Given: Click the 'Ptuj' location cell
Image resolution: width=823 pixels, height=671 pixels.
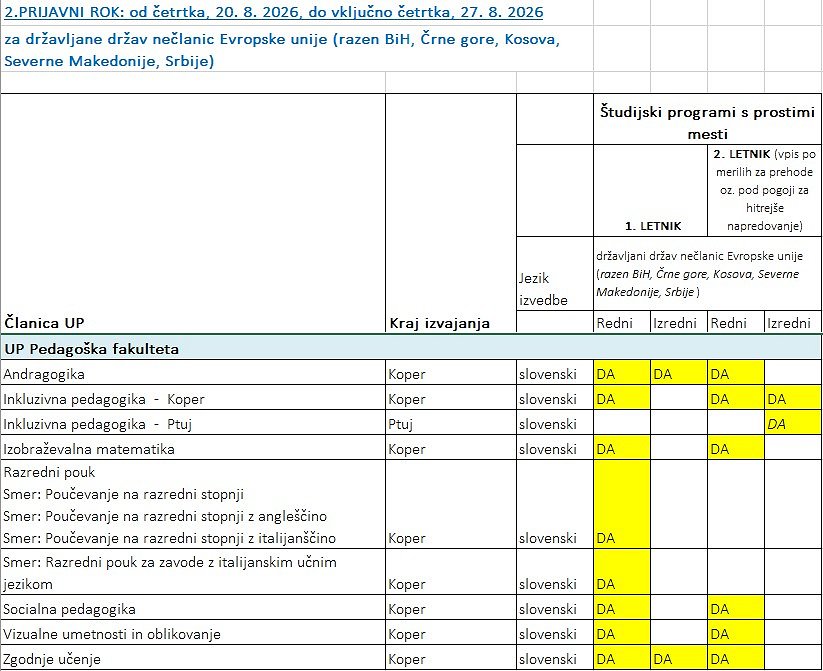Looking at the screenshot, I should 451,422.
